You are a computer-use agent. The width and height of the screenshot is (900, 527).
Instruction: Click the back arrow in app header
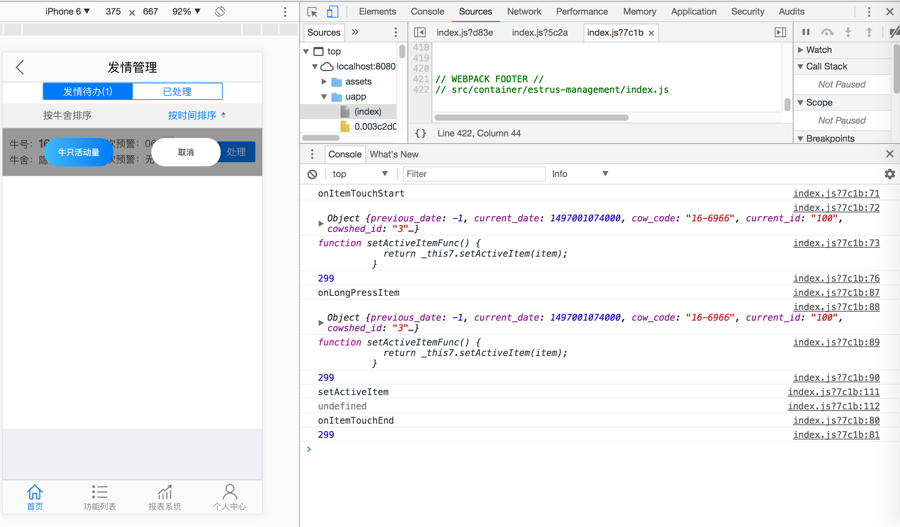pos(20,68)
